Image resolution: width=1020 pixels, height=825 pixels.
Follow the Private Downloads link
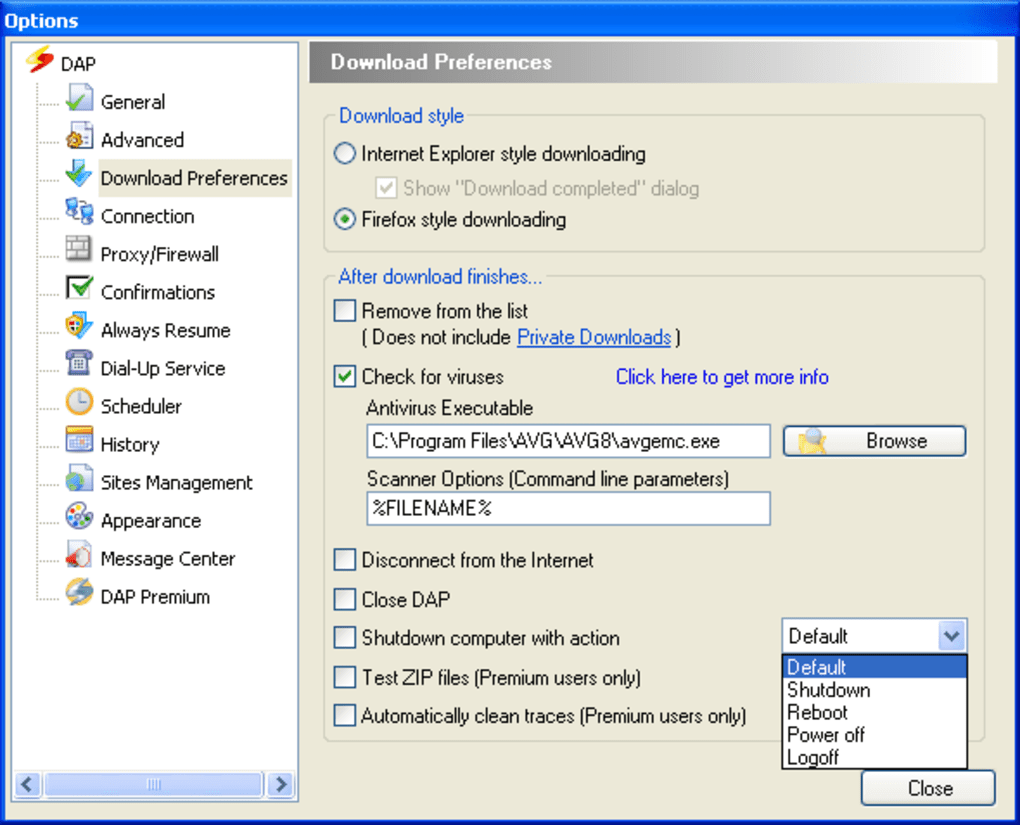click(x=593, y=337)
